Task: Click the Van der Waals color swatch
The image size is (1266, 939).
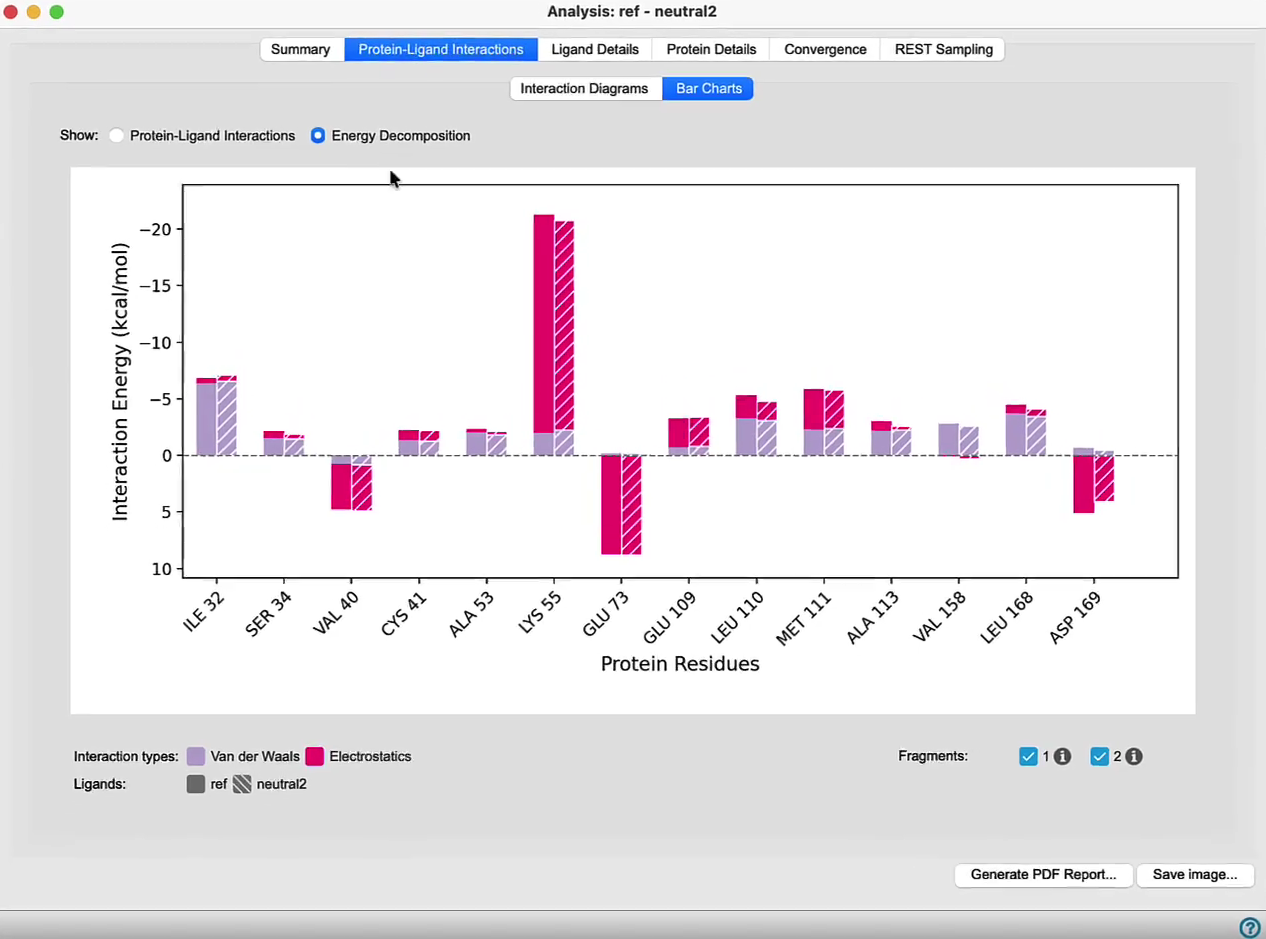Action: 196,757
